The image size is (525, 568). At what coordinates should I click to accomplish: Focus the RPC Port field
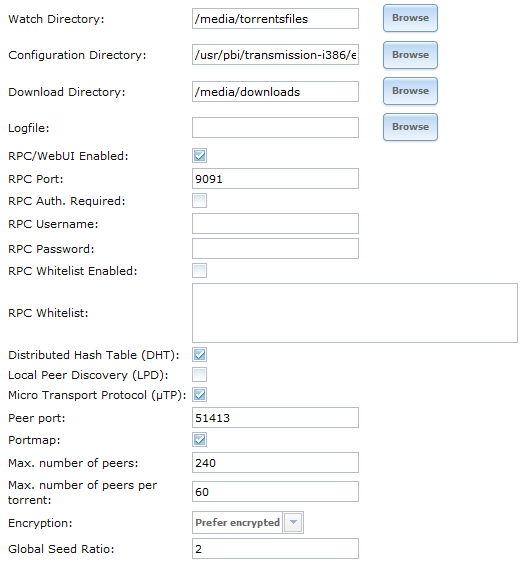click(x=275, y=179)
